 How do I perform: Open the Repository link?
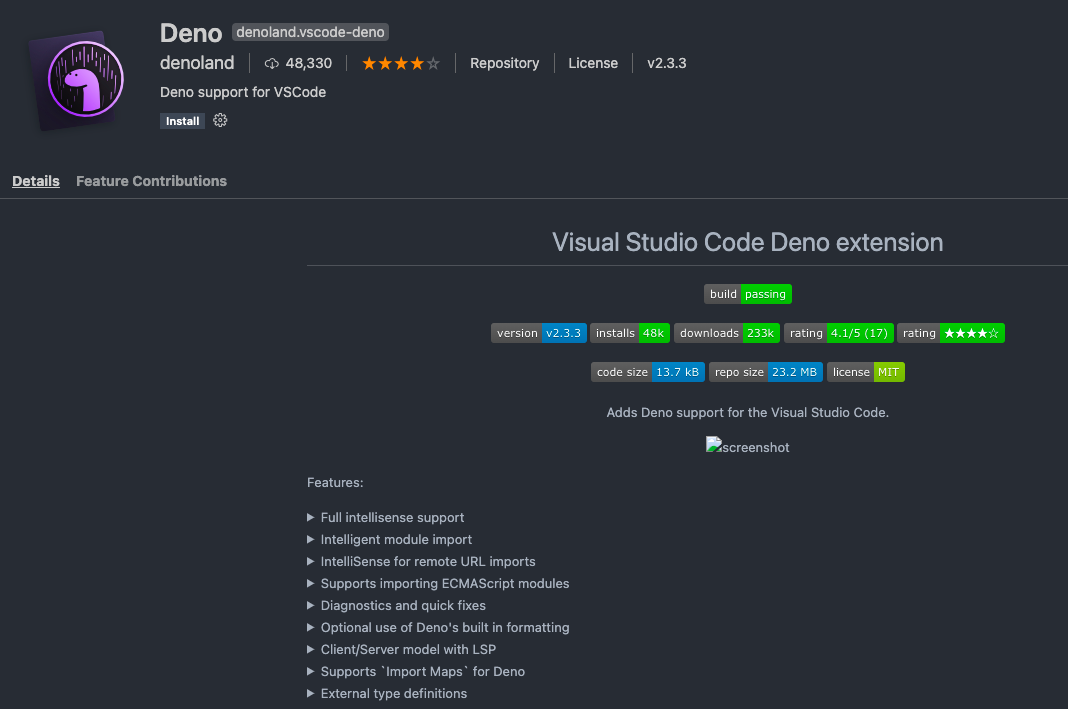click(504, 63)
